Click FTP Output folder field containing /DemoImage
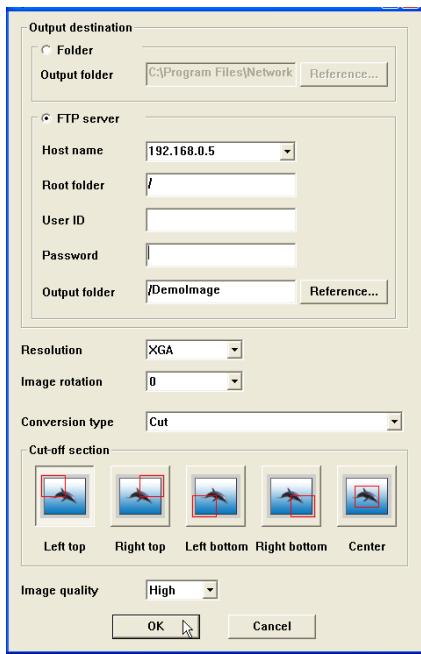This screenshot has width=421, height=654. 221,292
